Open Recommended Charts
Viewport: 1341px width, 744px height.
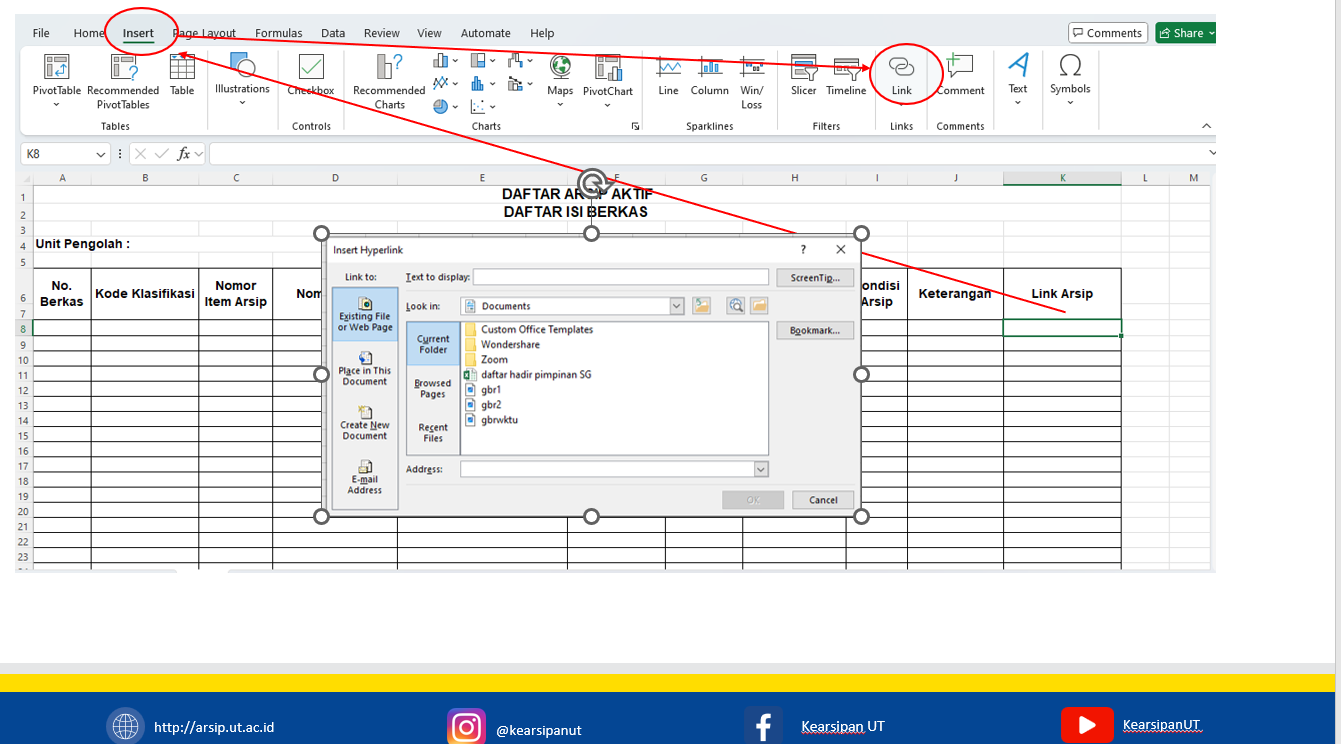pos(389,68)
